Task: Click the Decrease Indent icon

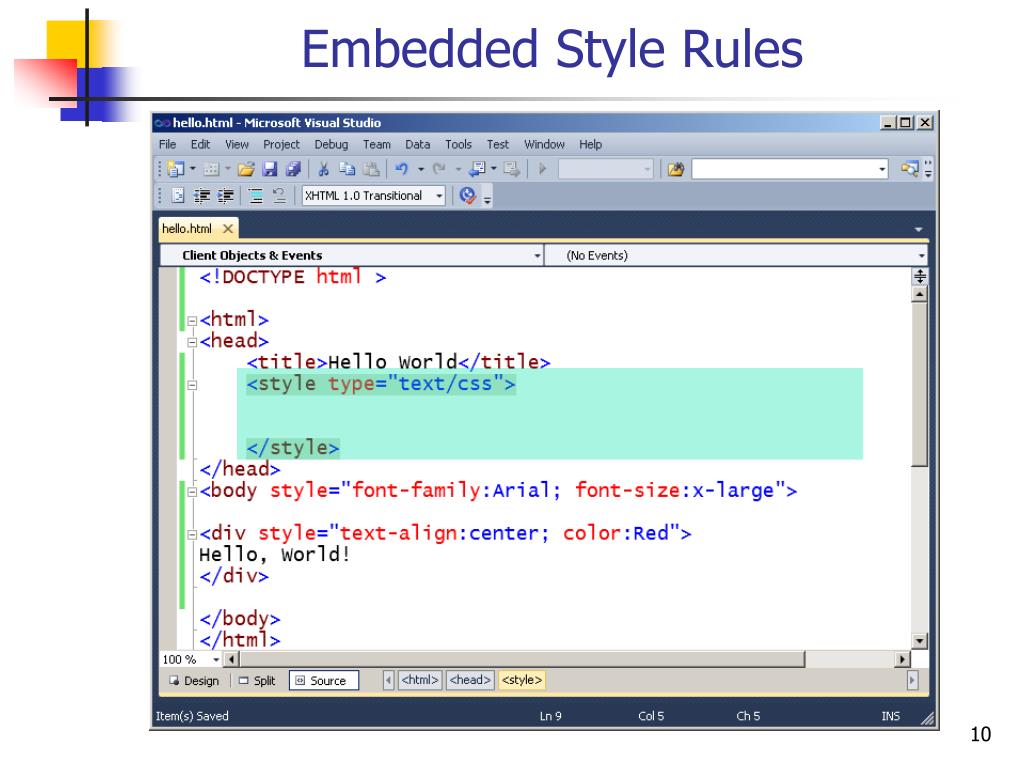Action: (x=202, y=195)
